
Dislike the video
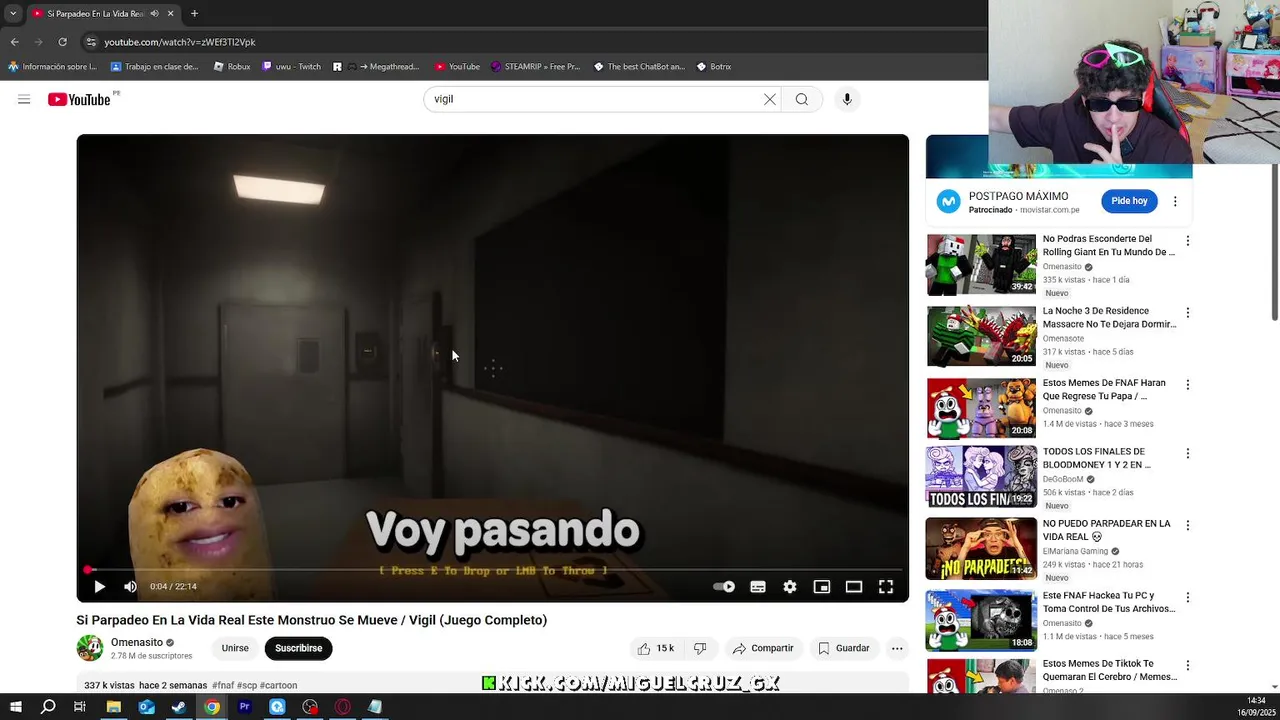[700, 648]
